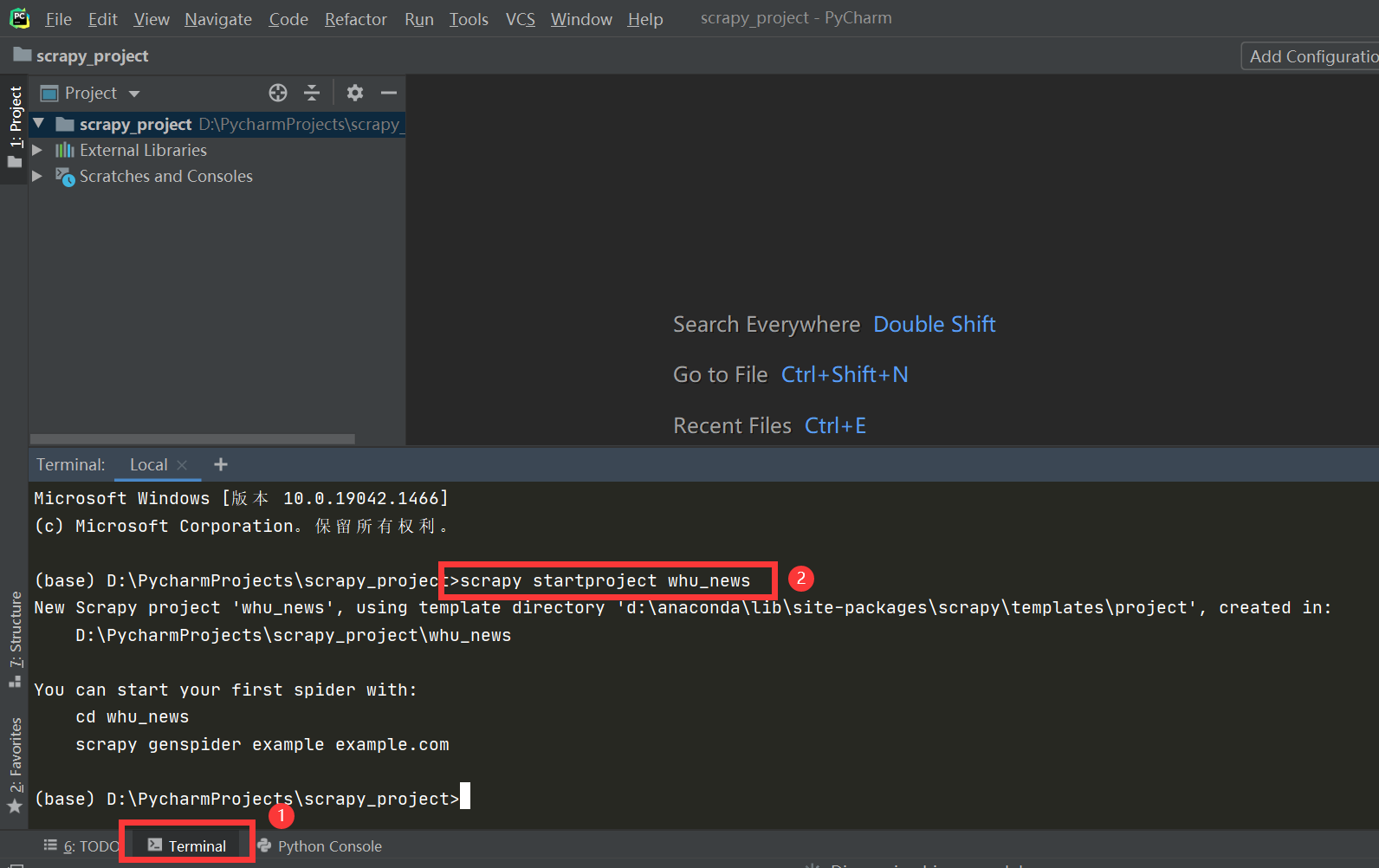The width and height of the screenshot is (1379, 868).
Task: Open the Project view dropdown
Action: 134,94
